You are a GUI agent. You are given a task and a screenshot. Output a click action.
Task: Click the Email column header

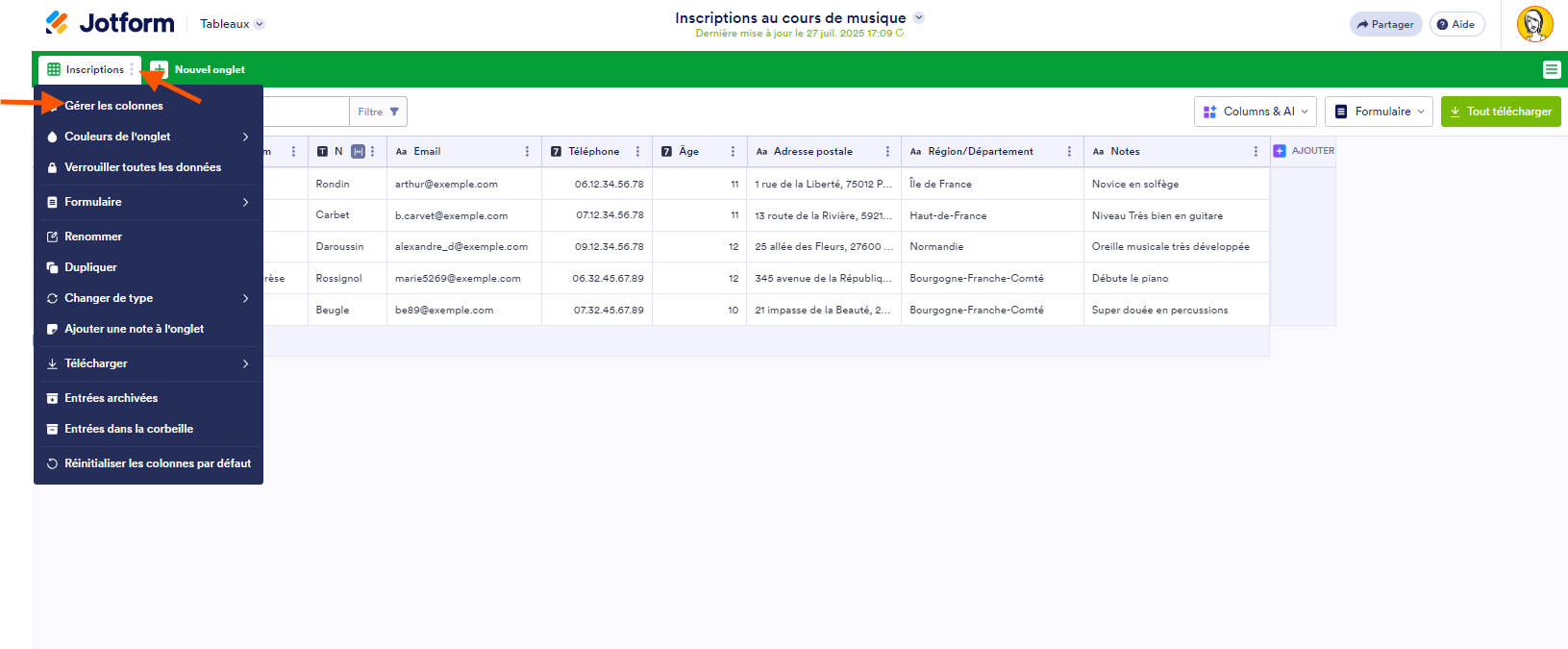464,151
